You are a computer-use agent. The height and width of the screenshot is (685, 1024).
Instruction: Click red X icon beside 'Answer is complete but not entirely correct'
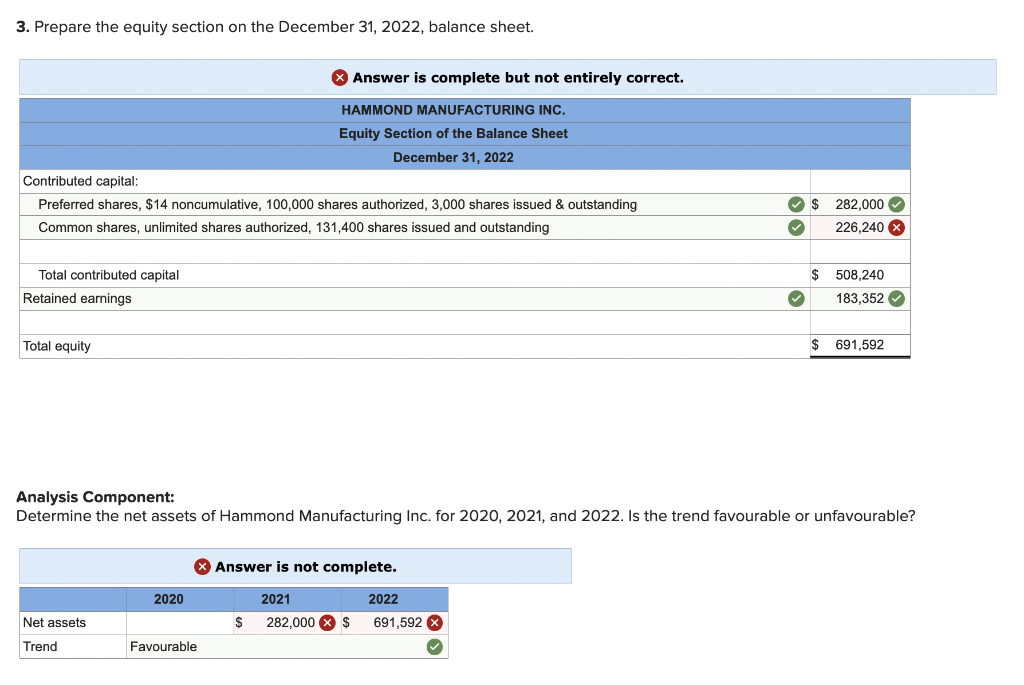click(340, 78)
